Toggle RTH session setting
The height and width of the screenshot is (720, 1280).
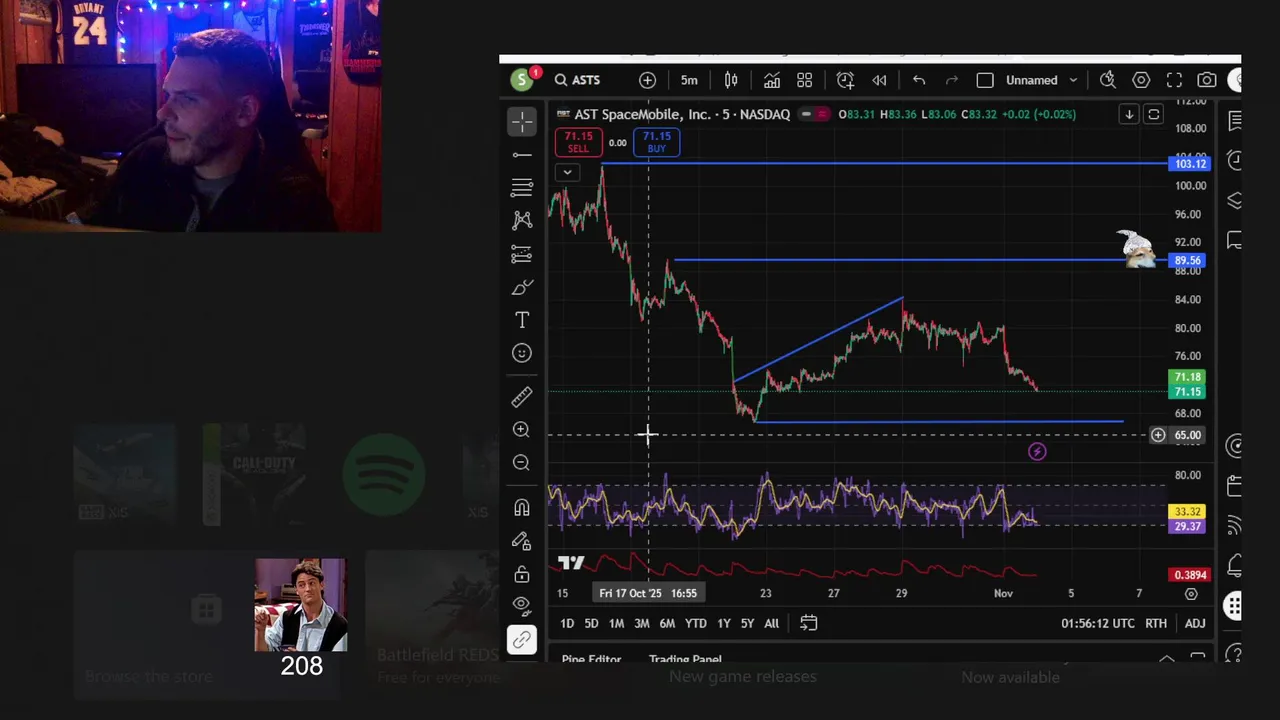[1156, 623]
